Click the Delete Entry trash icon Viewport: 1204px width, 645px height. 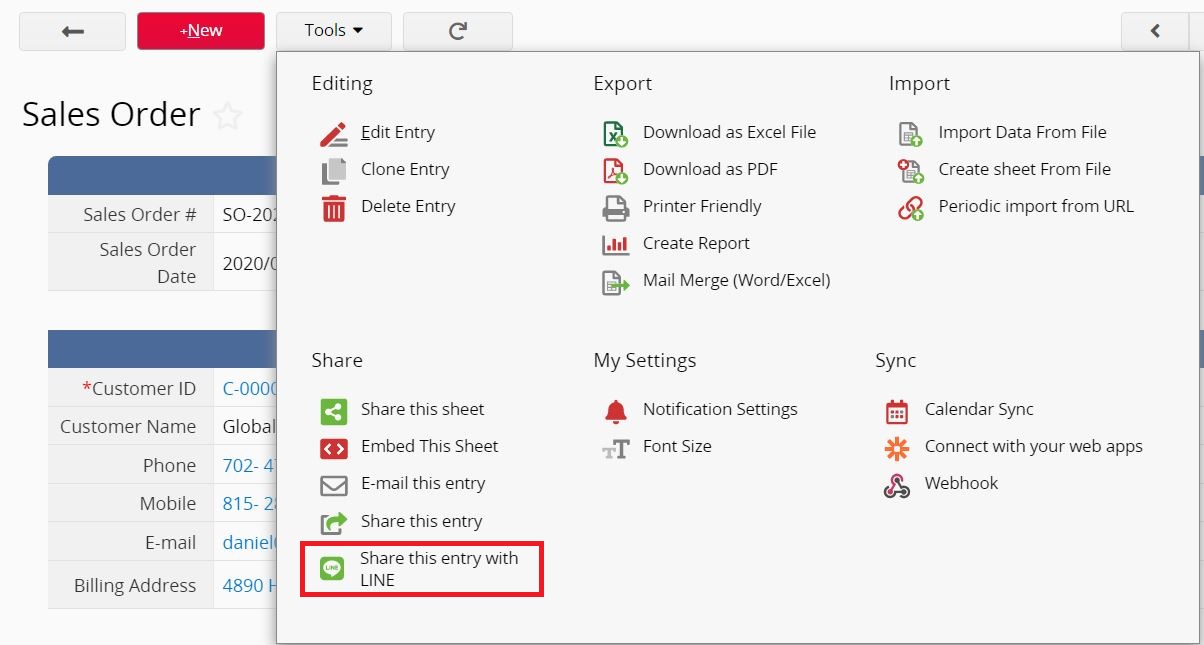(333, 207)
